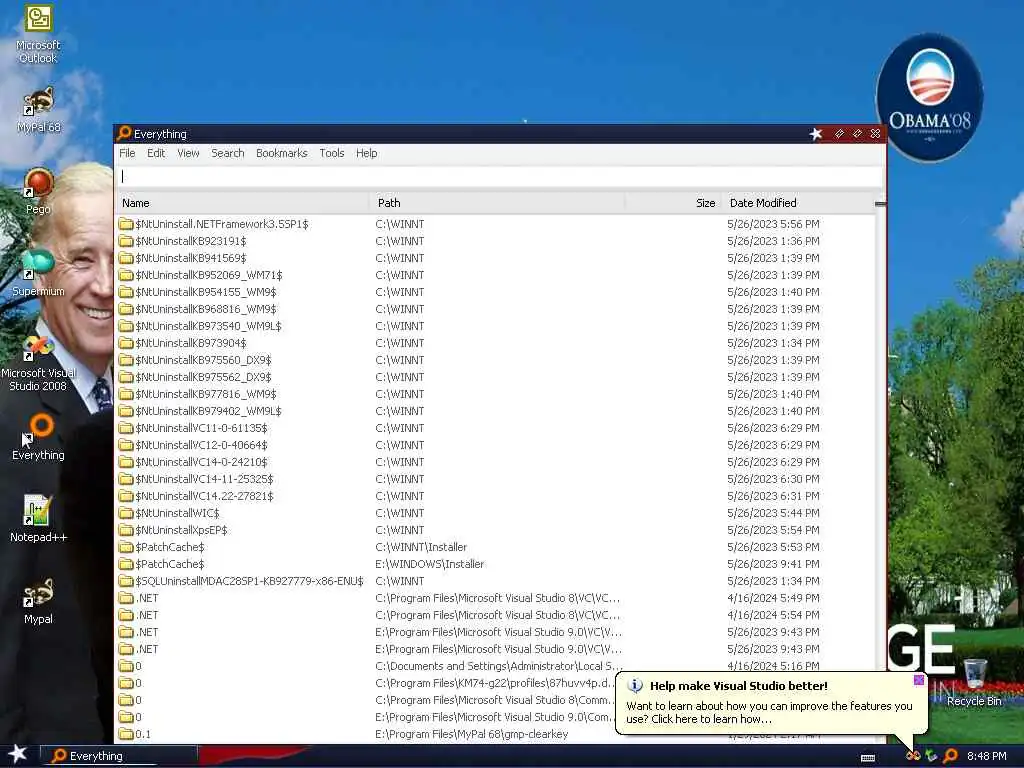Select the Notepad++ desktop shortcut
Viewport: 1024px width, 768px height.
tap(38, 519)
